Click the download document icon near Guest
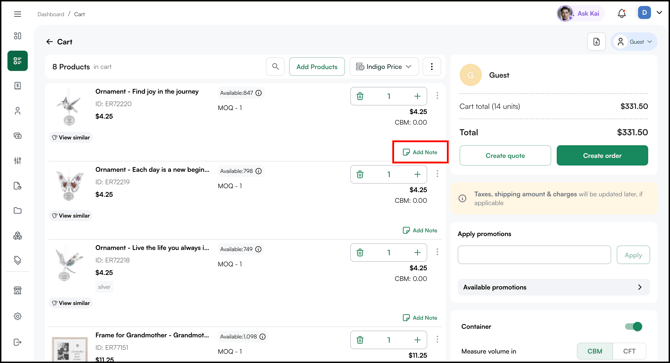This screenshot has width=670, height=363. pyautogui.click(x=597, y=42)
